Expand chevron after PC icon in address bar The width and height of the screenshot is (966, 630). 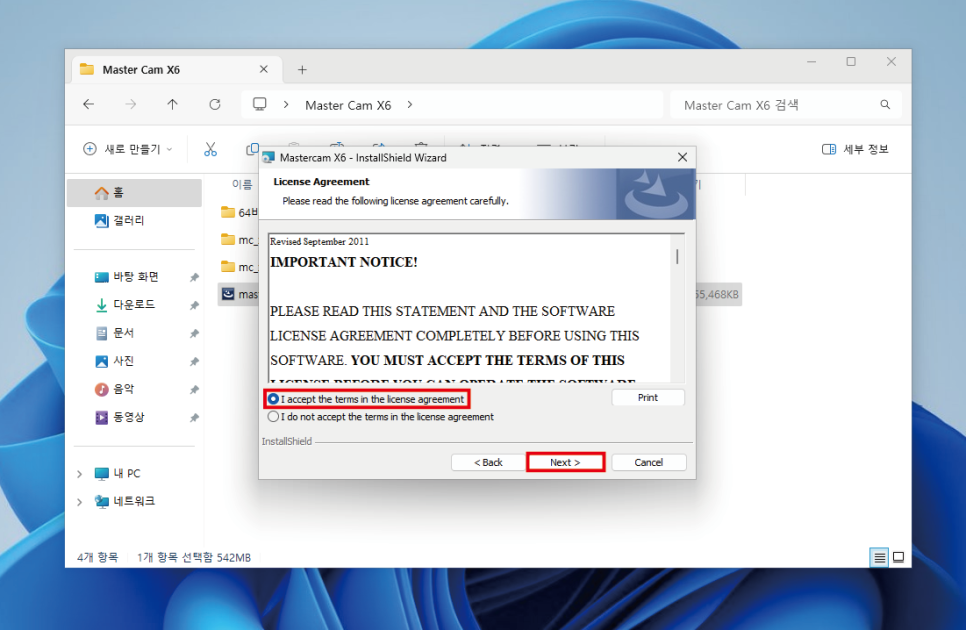click(286, 105)
